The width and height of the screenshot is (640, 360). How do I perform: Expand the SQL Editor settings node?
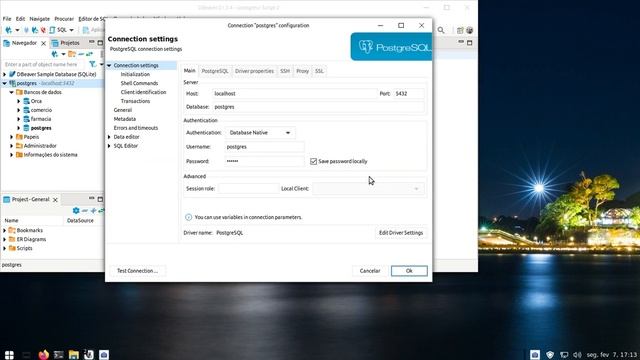pos(109,146)
